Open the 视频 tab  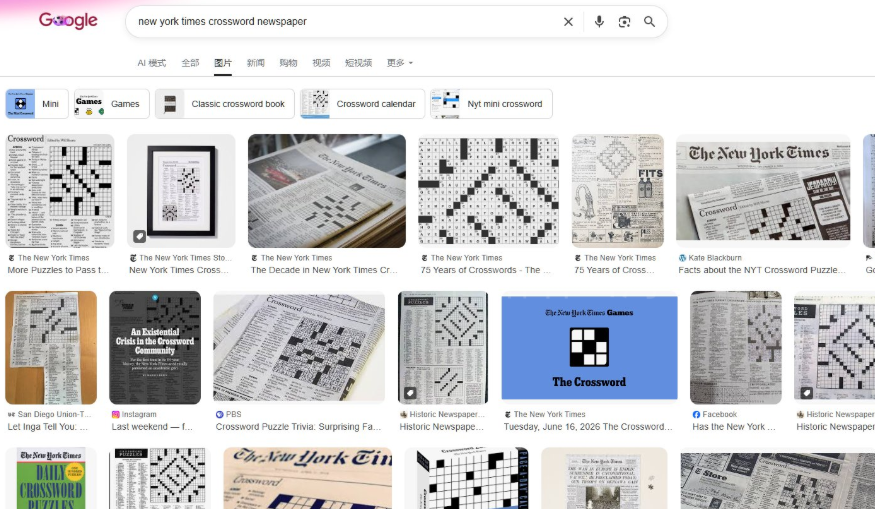pyautogui.click(x=321, y=63)
